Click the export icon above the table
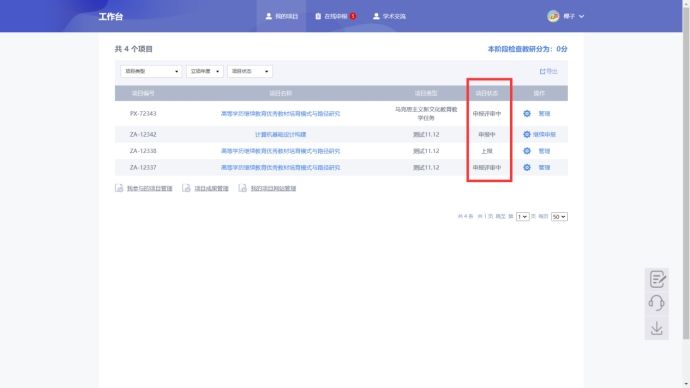 (542, 71)
